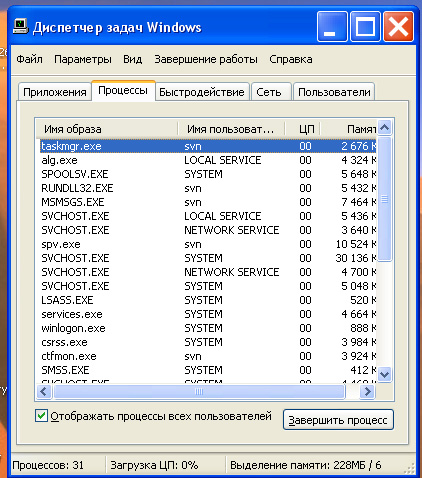
Task: Click the horizontal scrollbar left arrow
Action: (44, 391)
